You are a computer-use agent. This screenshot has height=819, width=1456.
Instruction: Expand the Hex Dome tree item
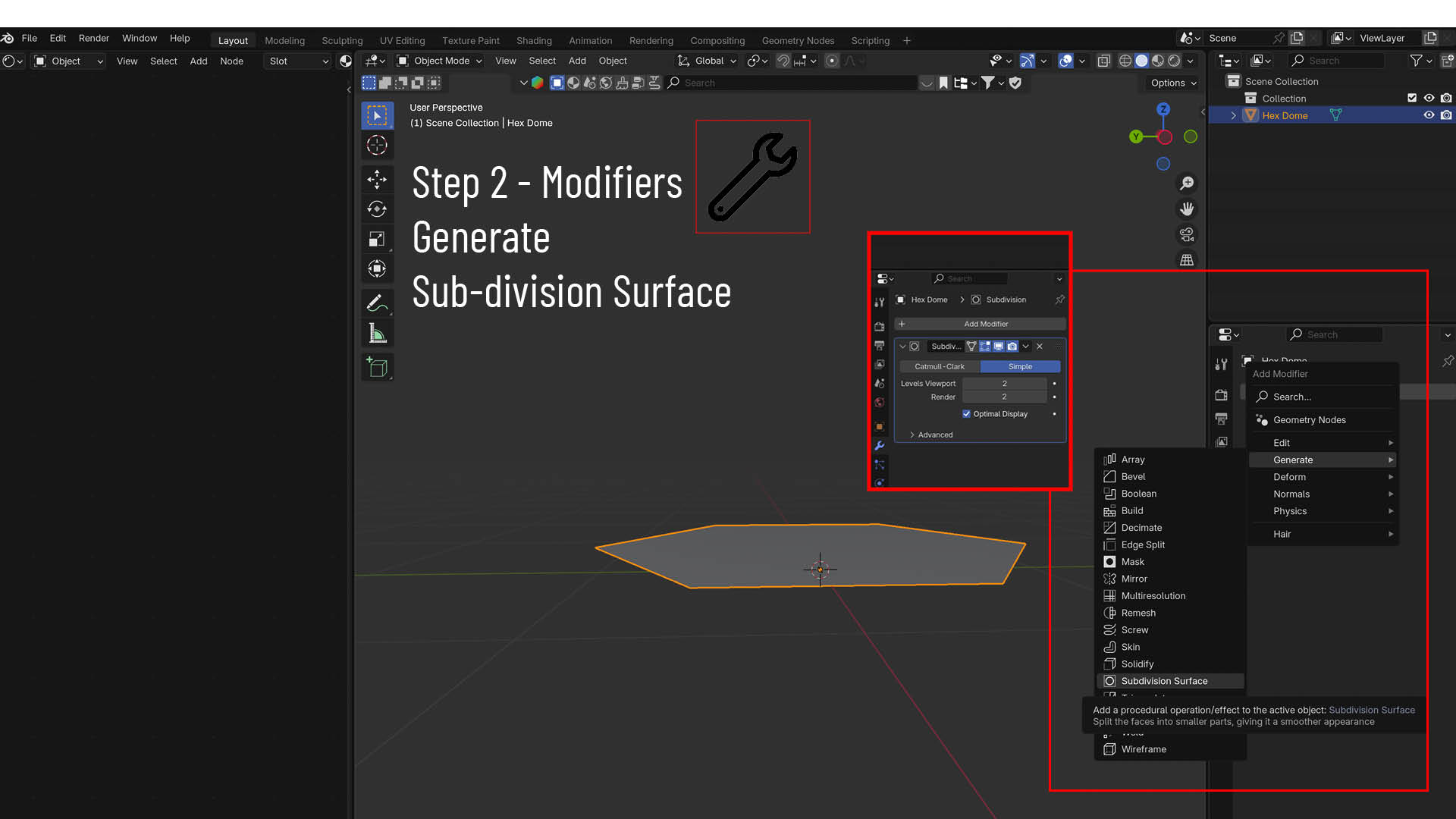(1233, 115)
